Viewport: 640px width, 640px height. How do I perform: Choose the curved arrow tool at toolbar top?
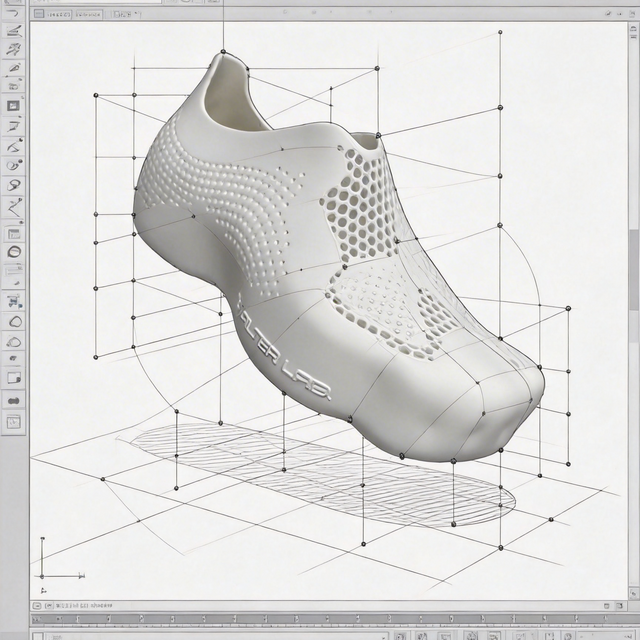(x=13, y=12)
